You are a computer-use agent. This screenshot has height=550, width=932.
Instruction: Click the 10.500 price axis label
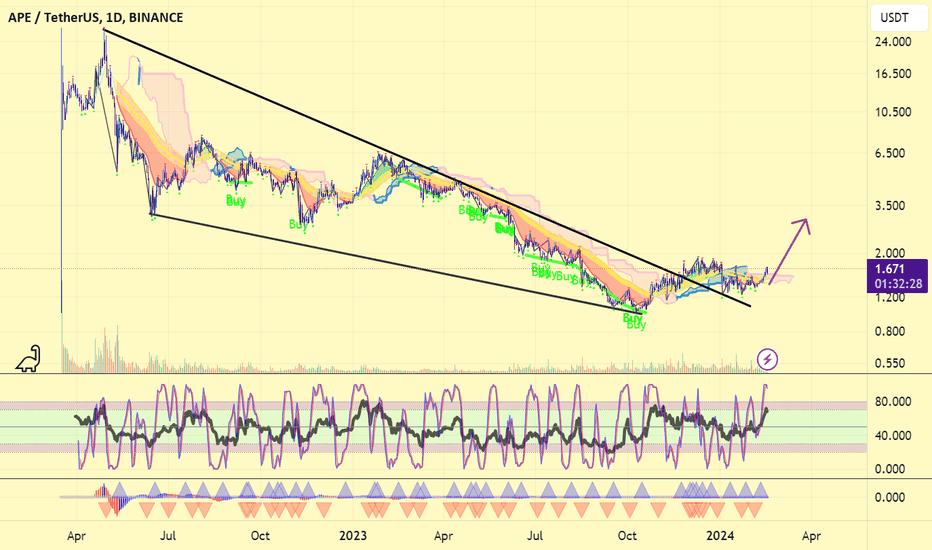893,112
